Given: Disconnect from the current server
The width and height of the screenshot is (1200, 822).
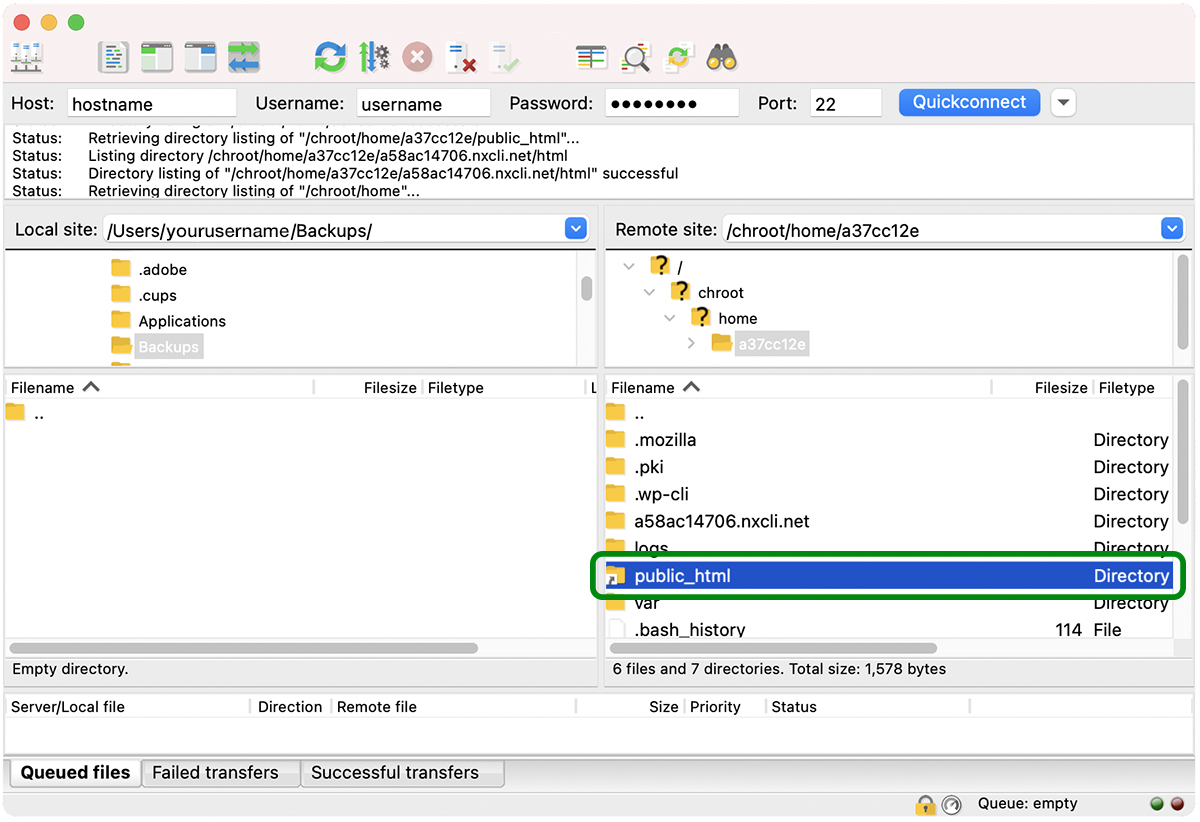Looking at the screenshot, I should coord(461,57).
